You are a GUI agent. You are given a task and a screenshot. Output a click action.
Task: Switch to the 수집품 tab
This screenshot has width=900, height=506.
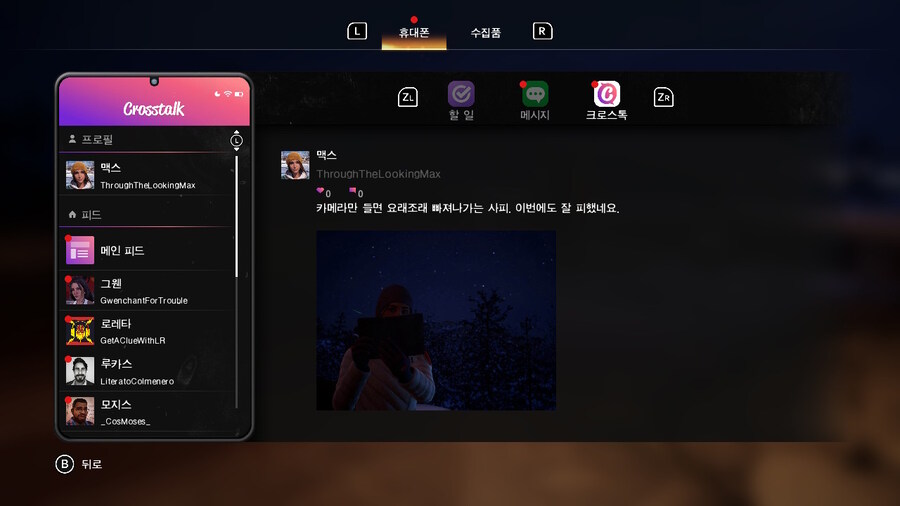tap(486, 33)
